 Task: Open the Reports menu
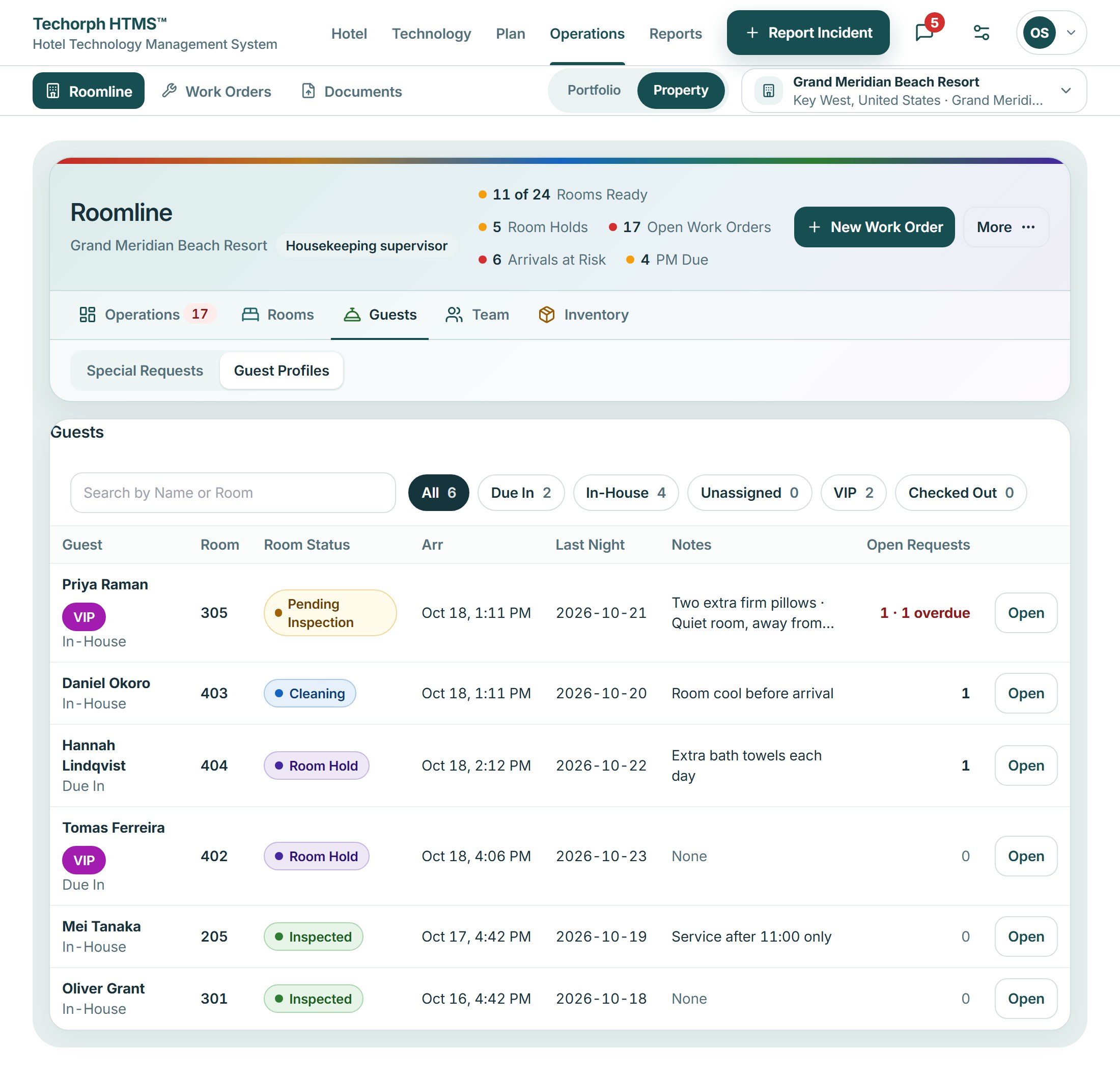click(675, 34)
